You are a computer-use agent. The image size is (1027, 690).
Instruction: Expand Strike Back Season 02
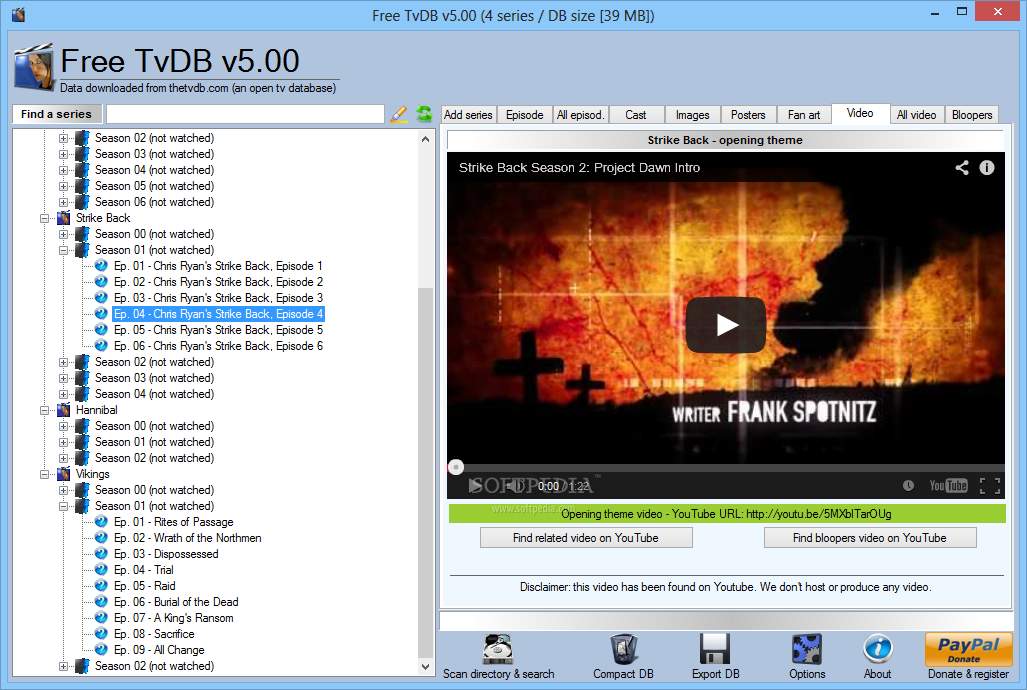pos(64,362)
